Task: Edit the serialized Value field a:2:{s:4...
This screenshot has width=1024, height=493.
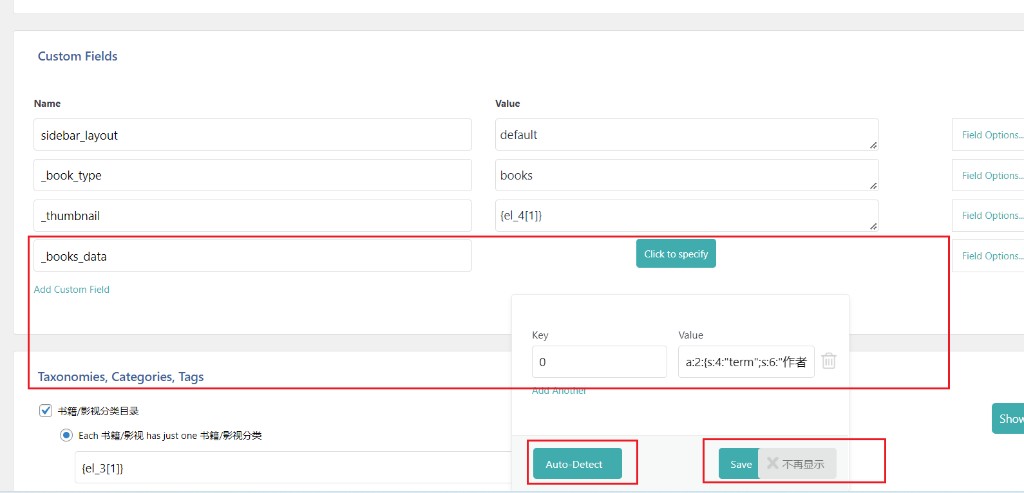Action: pos(746,362)
